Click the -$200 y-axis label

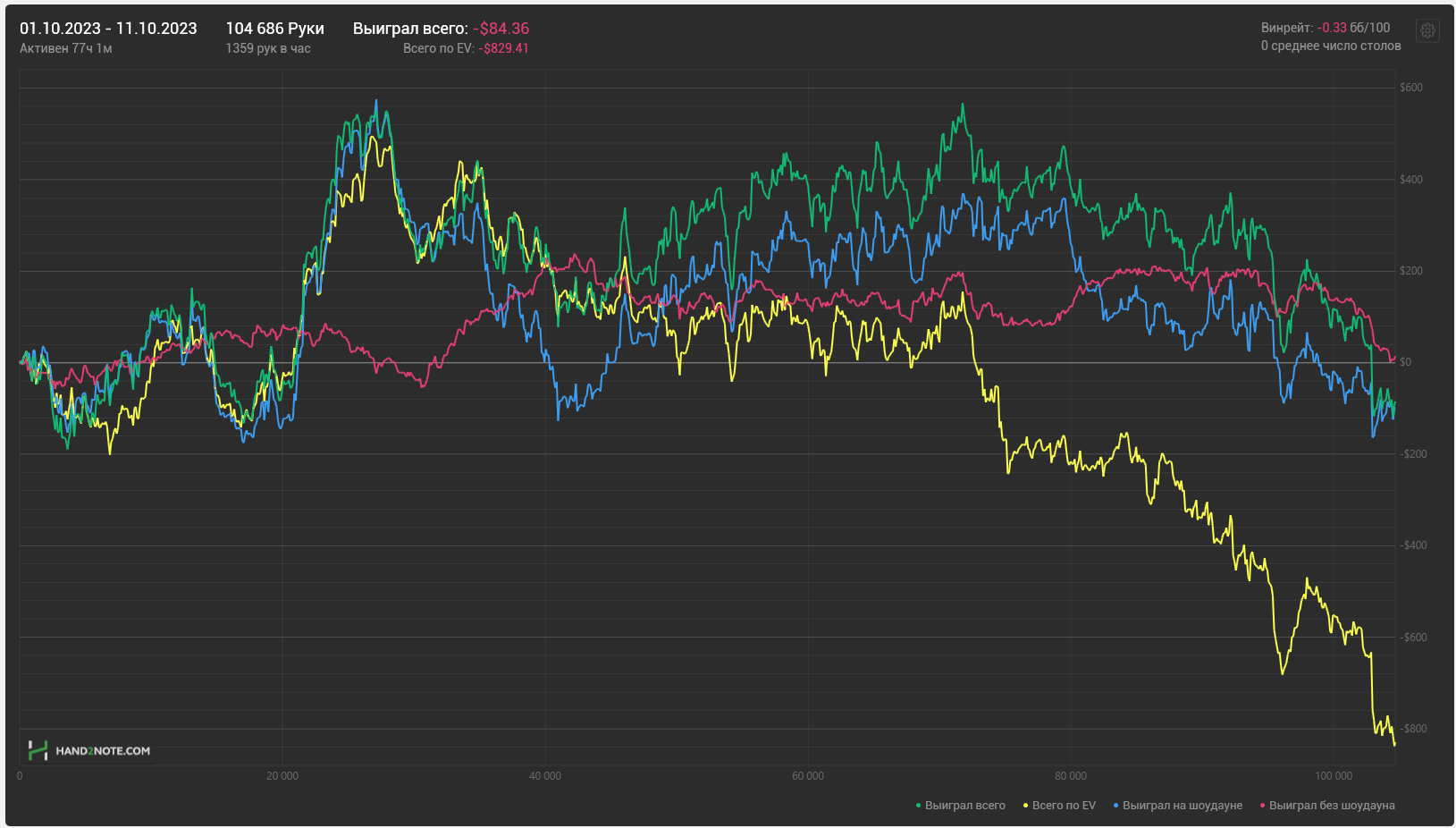click(x=1413, y=454)
